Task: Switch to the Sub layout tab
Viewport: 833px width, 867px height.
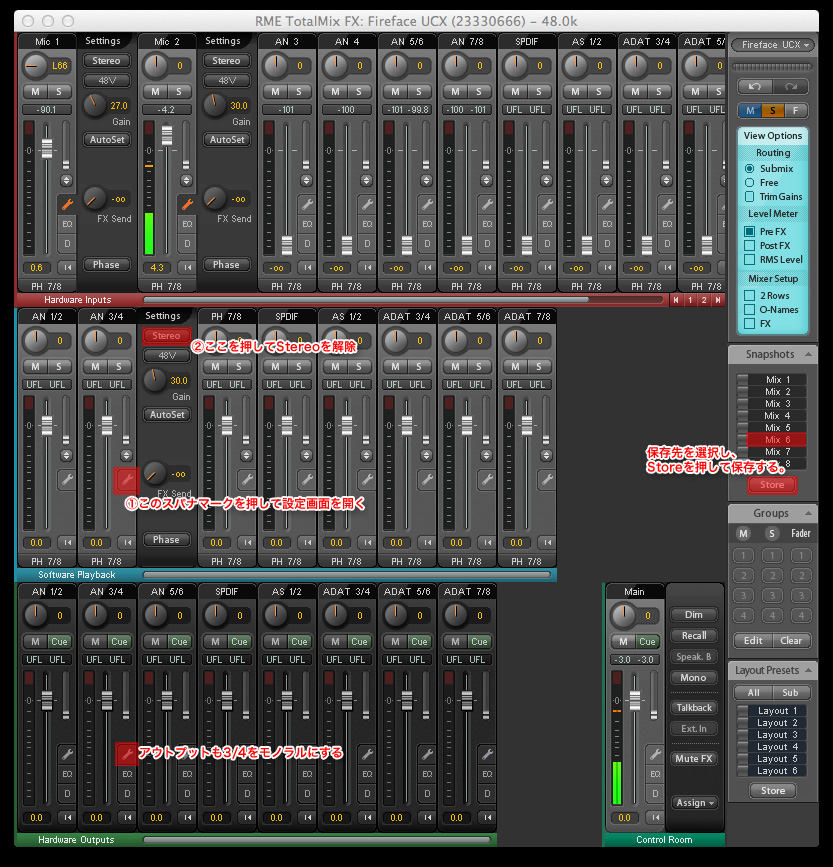Action: click(790, 692)
